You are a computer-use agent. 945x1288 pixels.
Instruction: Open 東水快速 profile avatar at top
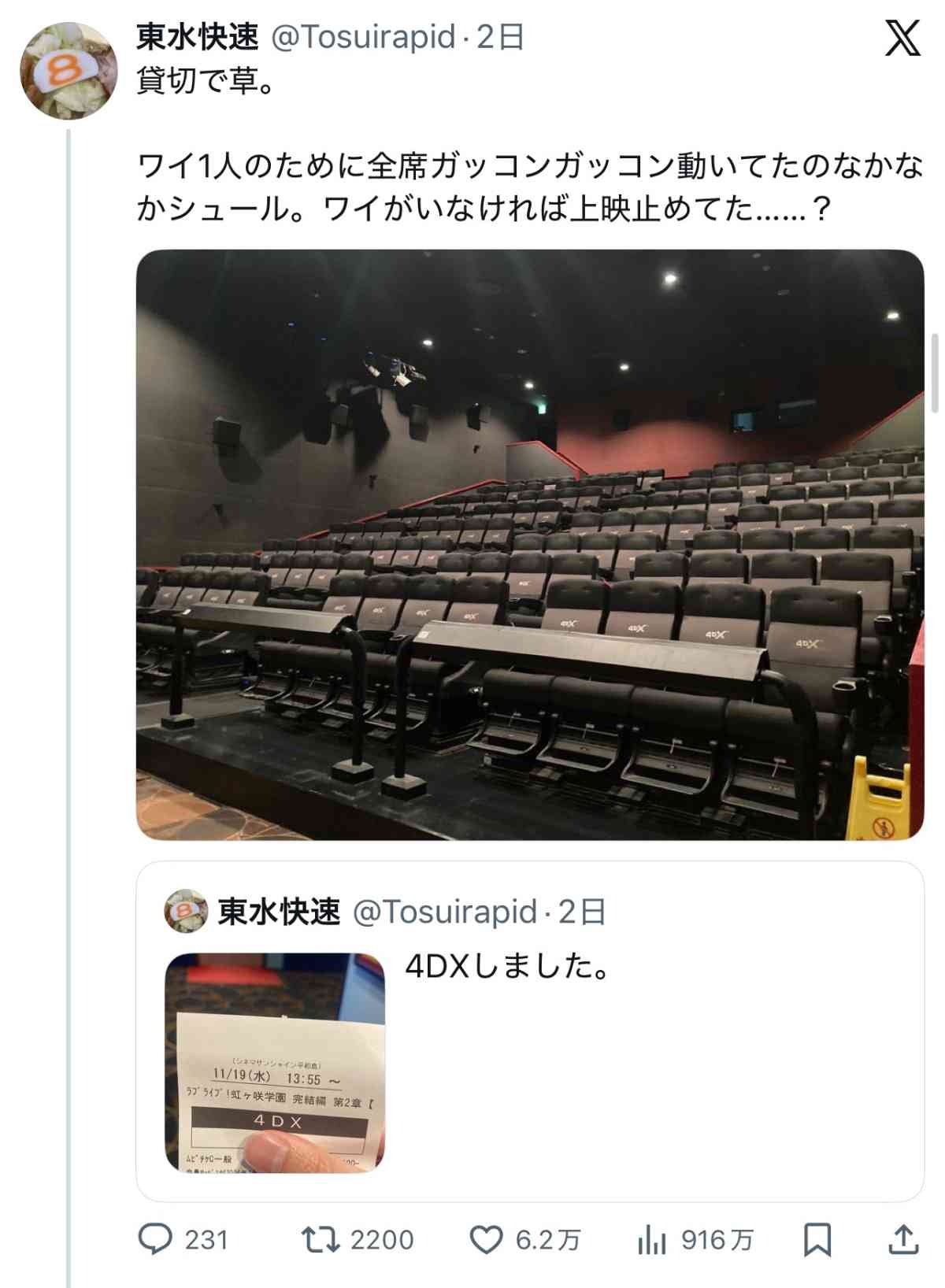[x=69, y=70]
